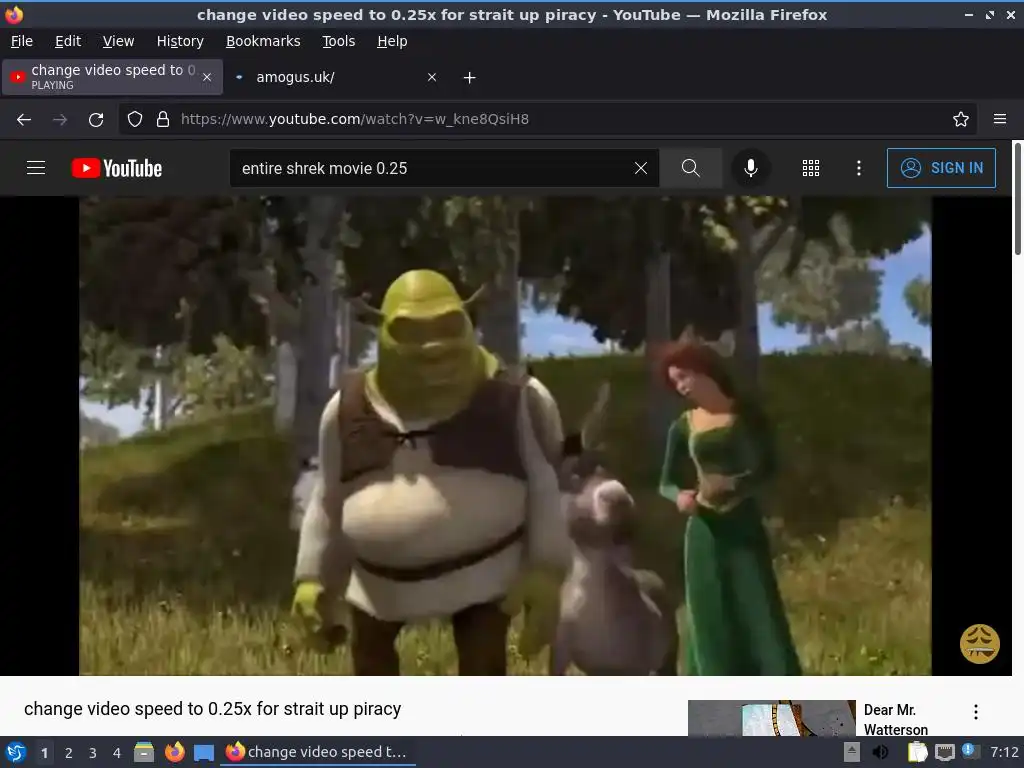Close the amogus.uk tab
The height and width of the screenshot is (768, 1024).
tap(432, 77)
